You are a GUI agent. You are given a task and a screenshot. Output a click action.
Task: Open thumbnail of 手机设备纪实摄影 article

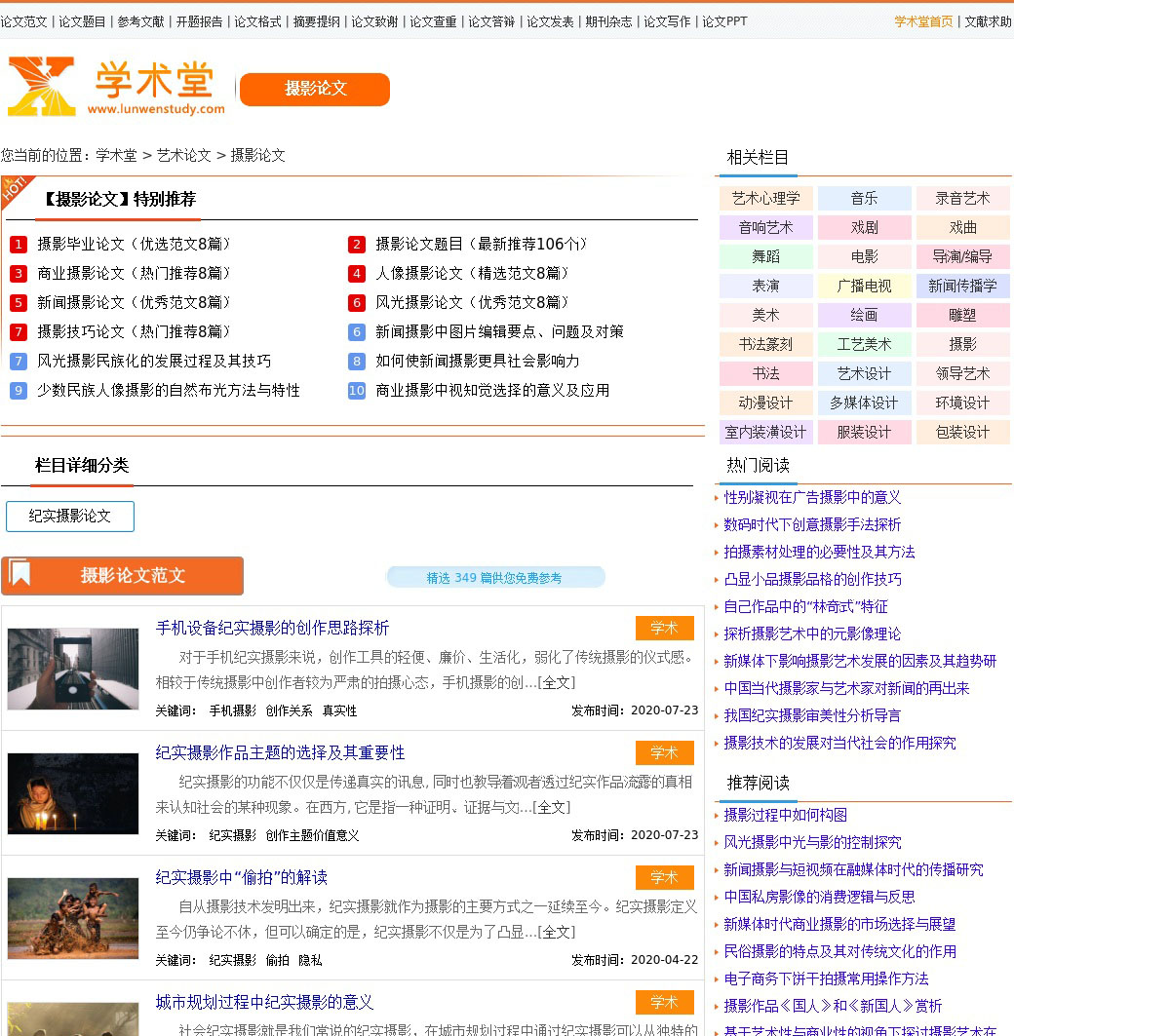tap(73, 669)
